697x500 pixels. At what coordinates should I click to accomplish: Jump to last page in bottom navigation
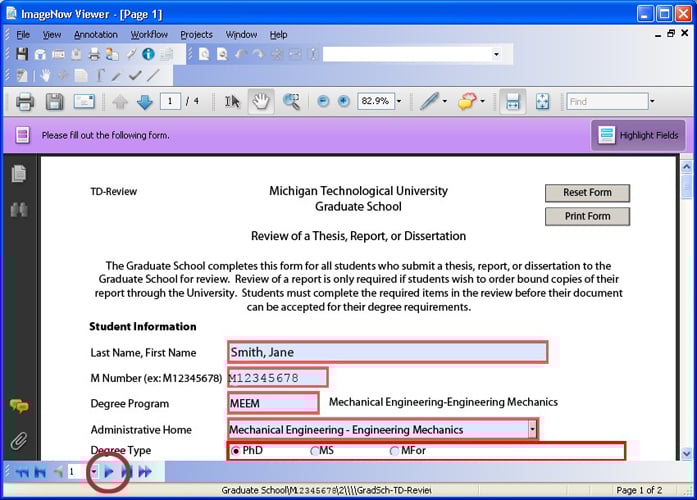click(x=127, y=472)
